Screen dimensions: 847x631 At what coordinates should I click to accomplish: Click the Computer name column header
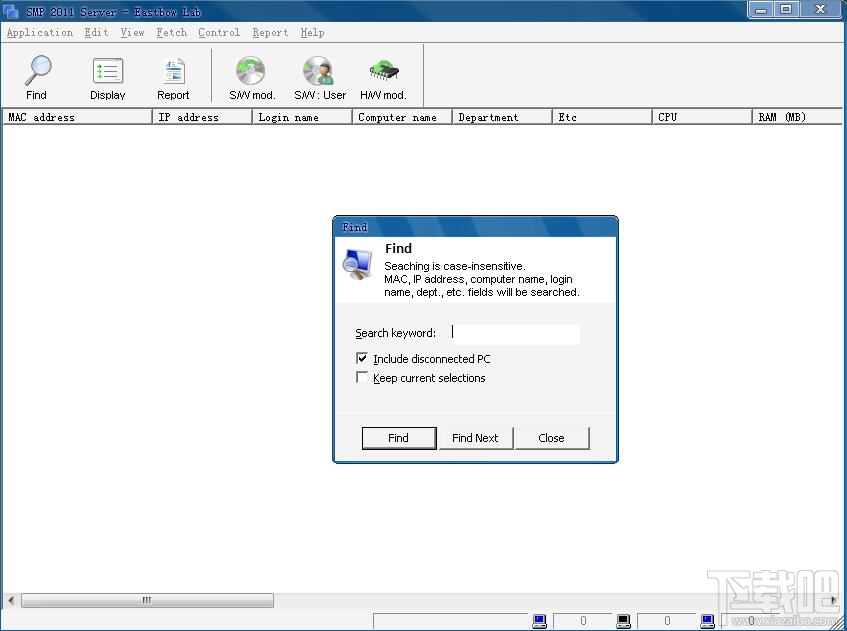coord(400,116)
